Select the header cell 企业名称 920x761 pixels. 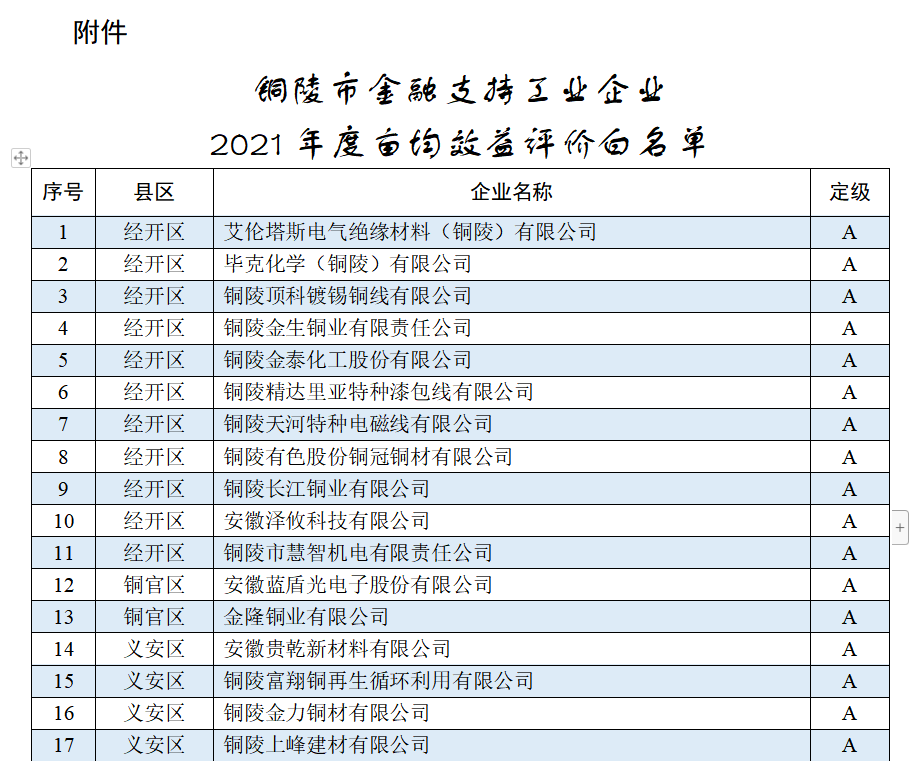[x=512, y=192]
